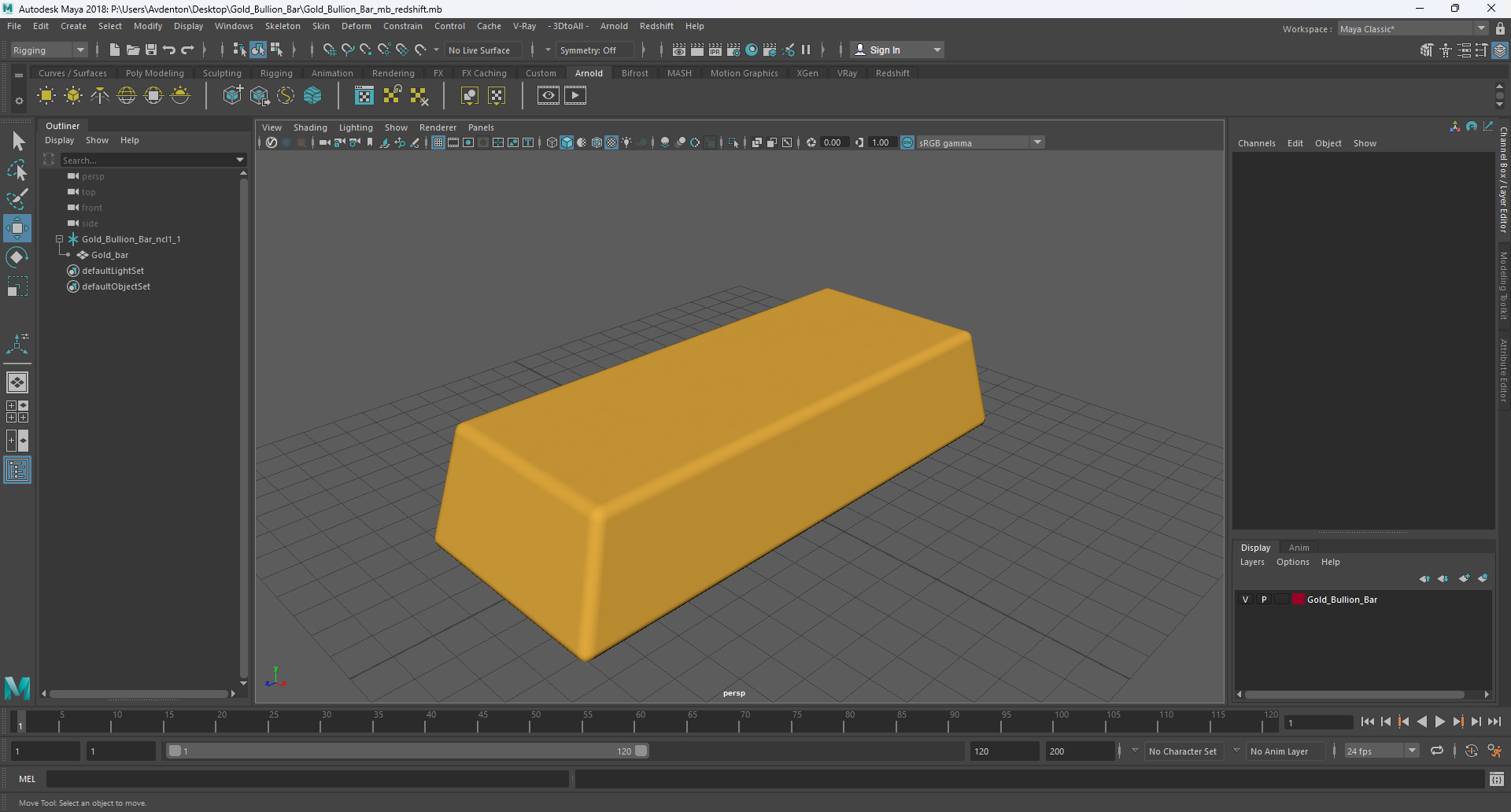Screen dimensions: 1511x812
Task: Click the time range slider bar
Action: (x=408, y=751)
